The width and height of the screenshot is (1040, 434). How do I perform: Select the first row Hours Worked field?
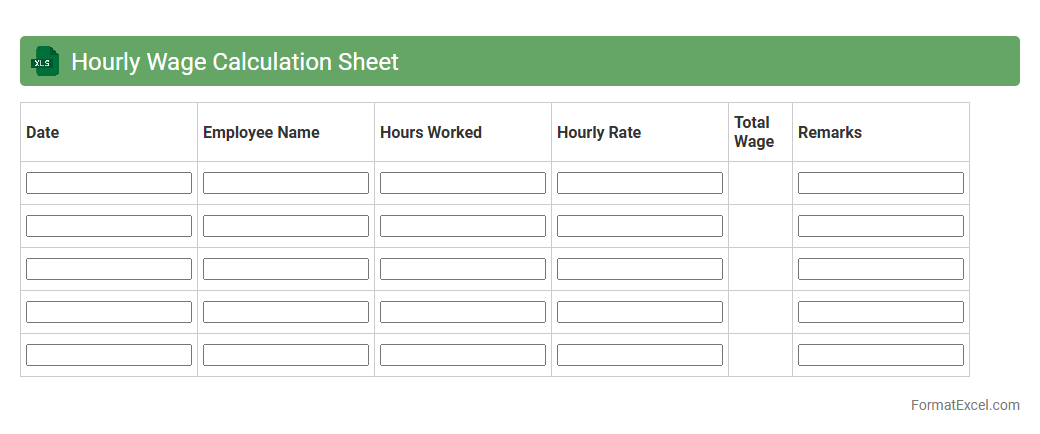[x=463, y=183]
